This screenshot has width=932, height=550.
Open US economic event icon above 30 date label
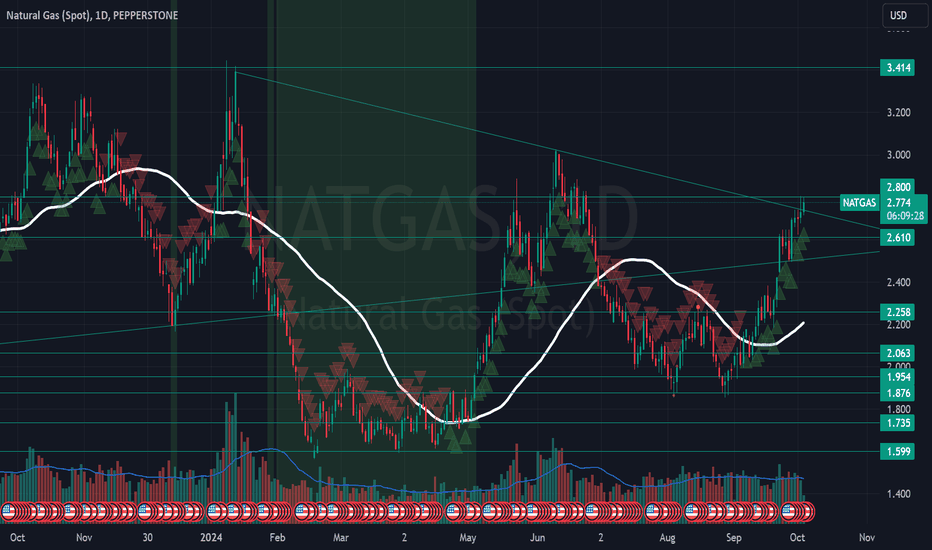[x=145, y=511]
